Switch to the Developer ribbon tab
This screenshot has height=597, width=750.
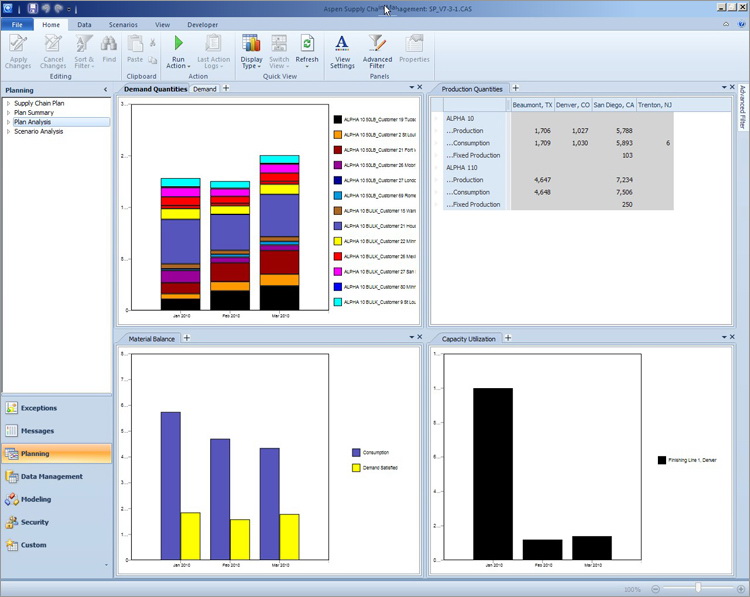pos(202,24)
